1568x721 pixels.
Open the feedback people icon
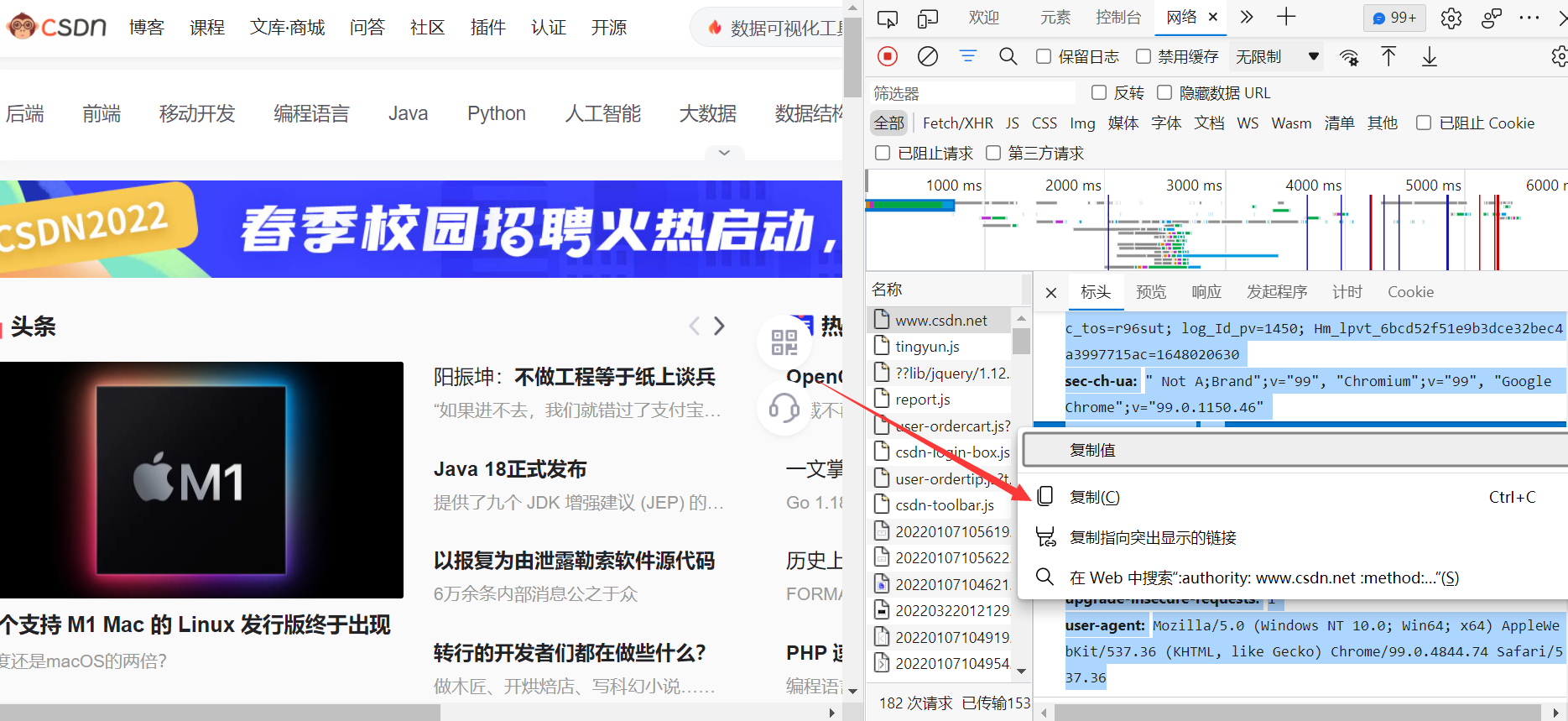click(1492, 18)
